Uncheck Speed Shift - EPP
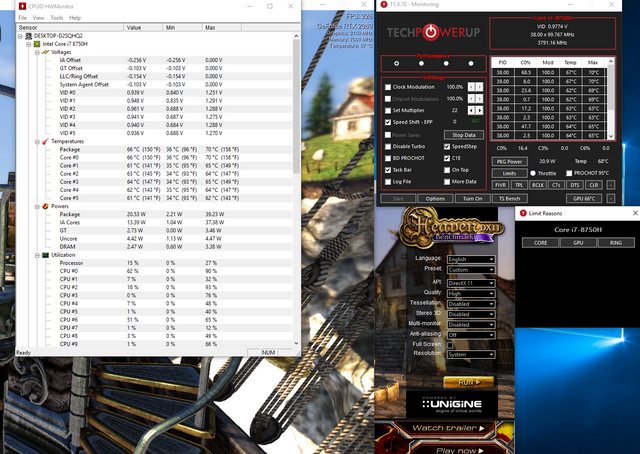The height and width of the screenshot is (454, 640). [388, 122]
